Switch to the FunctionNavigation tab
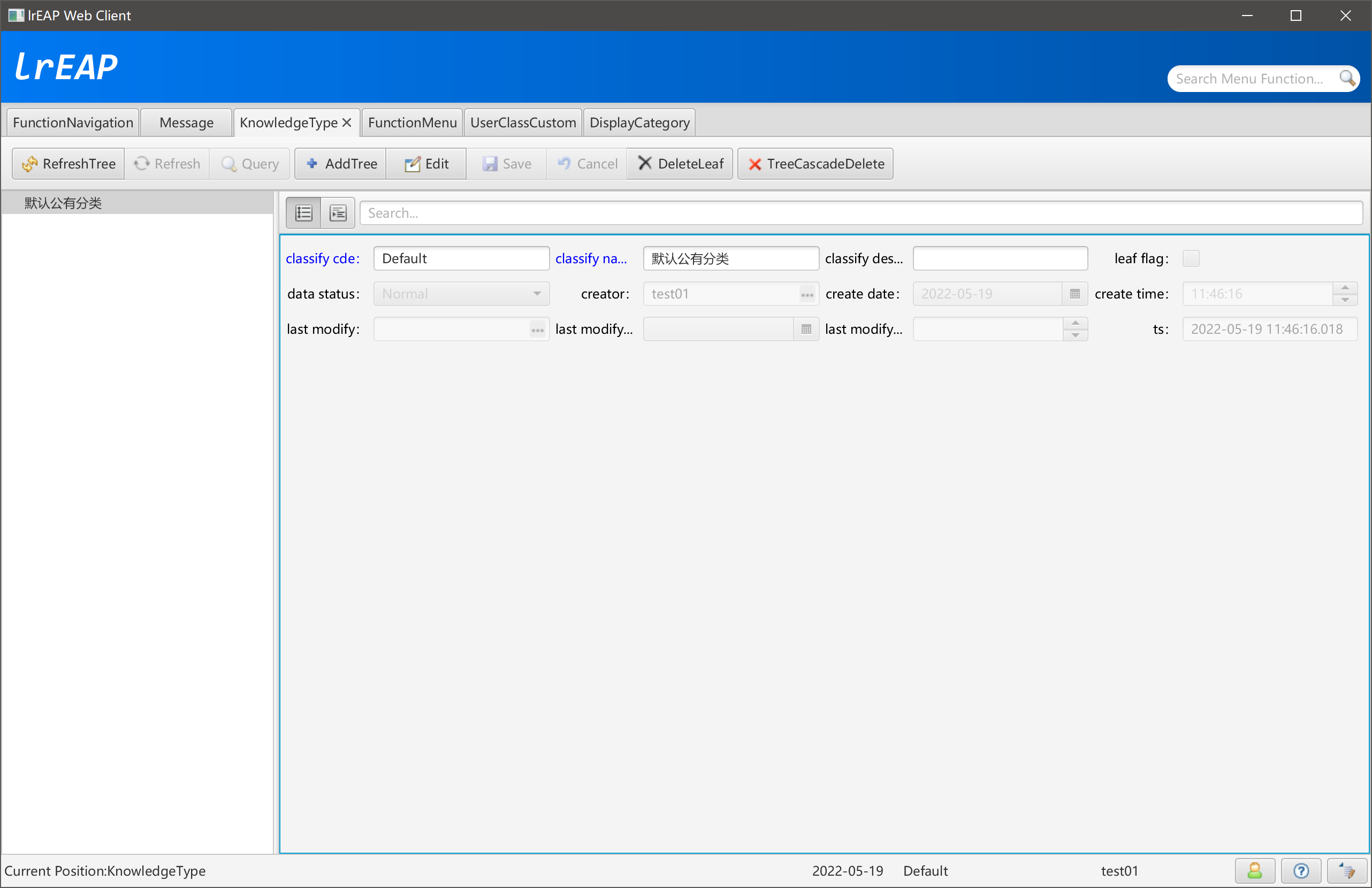The width and height of the screenshot is (1372, 888). point(73,123)
